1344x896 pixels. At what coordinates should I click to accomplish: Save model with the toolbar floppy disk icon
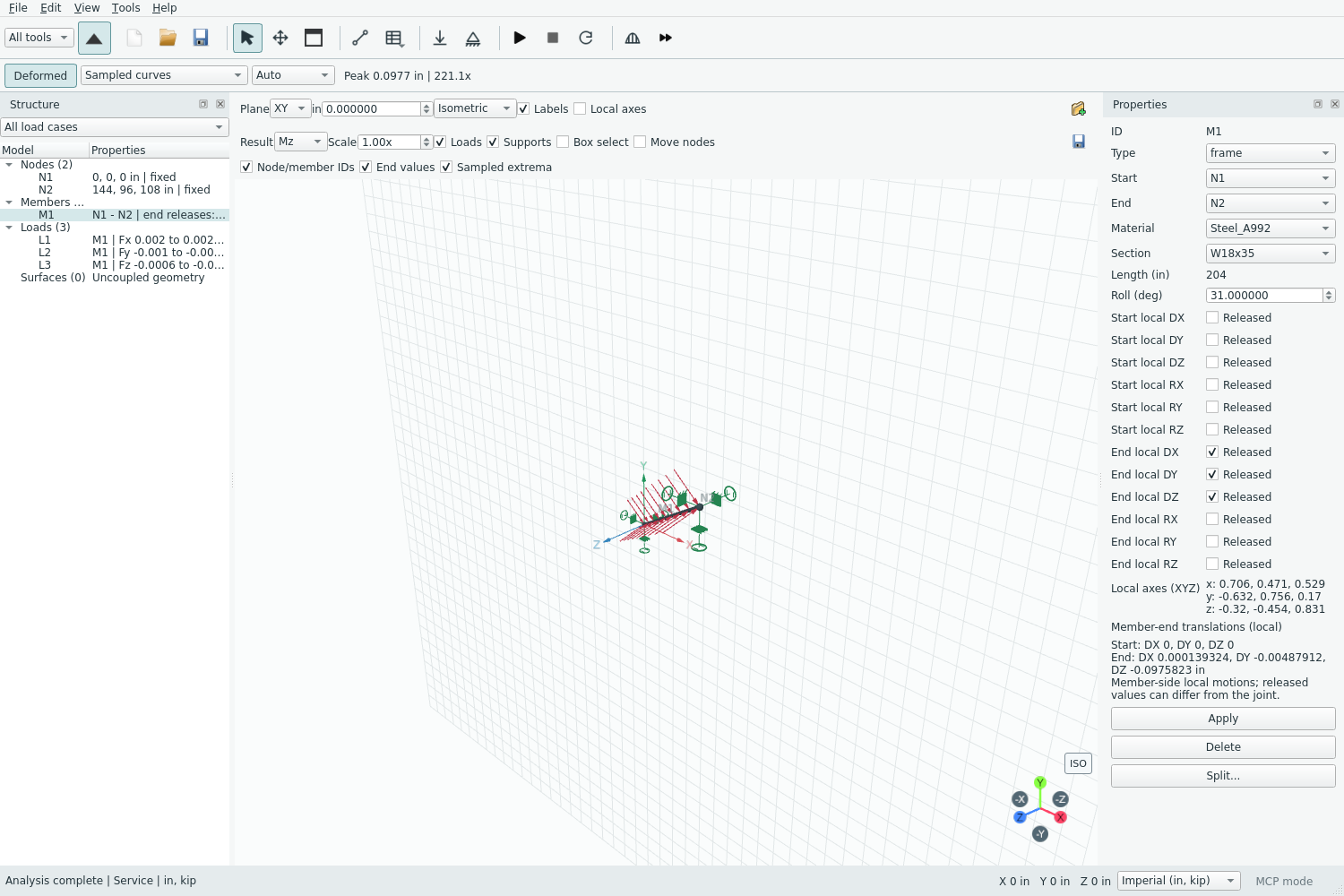point(201,38)
